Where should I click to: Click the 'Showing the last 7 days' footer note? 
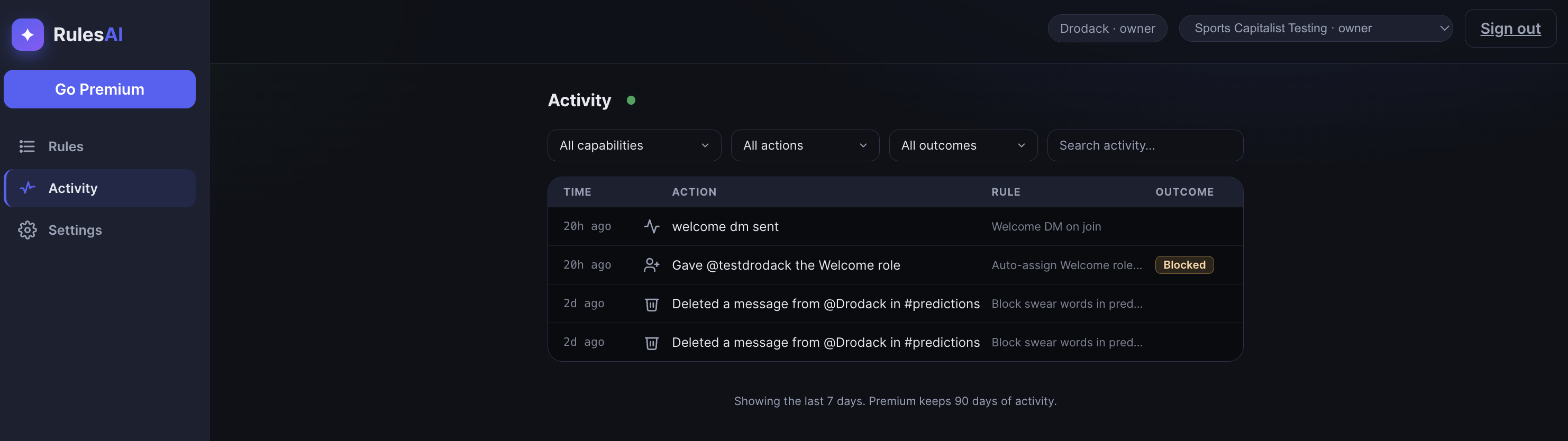pyautogui.click(x=895, y=401)
